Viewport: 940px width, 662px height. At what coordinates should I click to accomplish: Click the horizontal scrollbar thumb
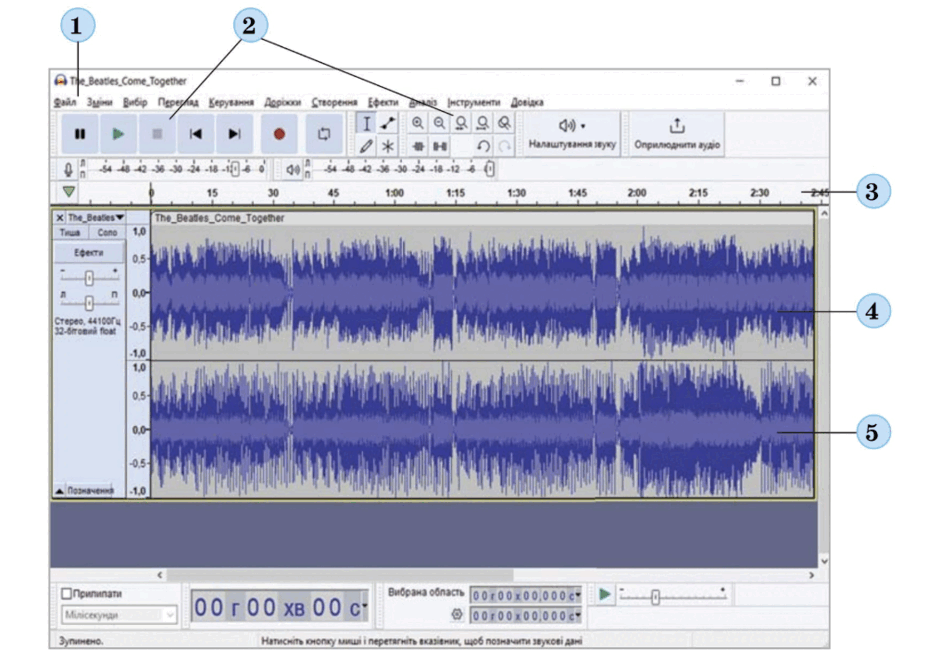tap(339, 574)
